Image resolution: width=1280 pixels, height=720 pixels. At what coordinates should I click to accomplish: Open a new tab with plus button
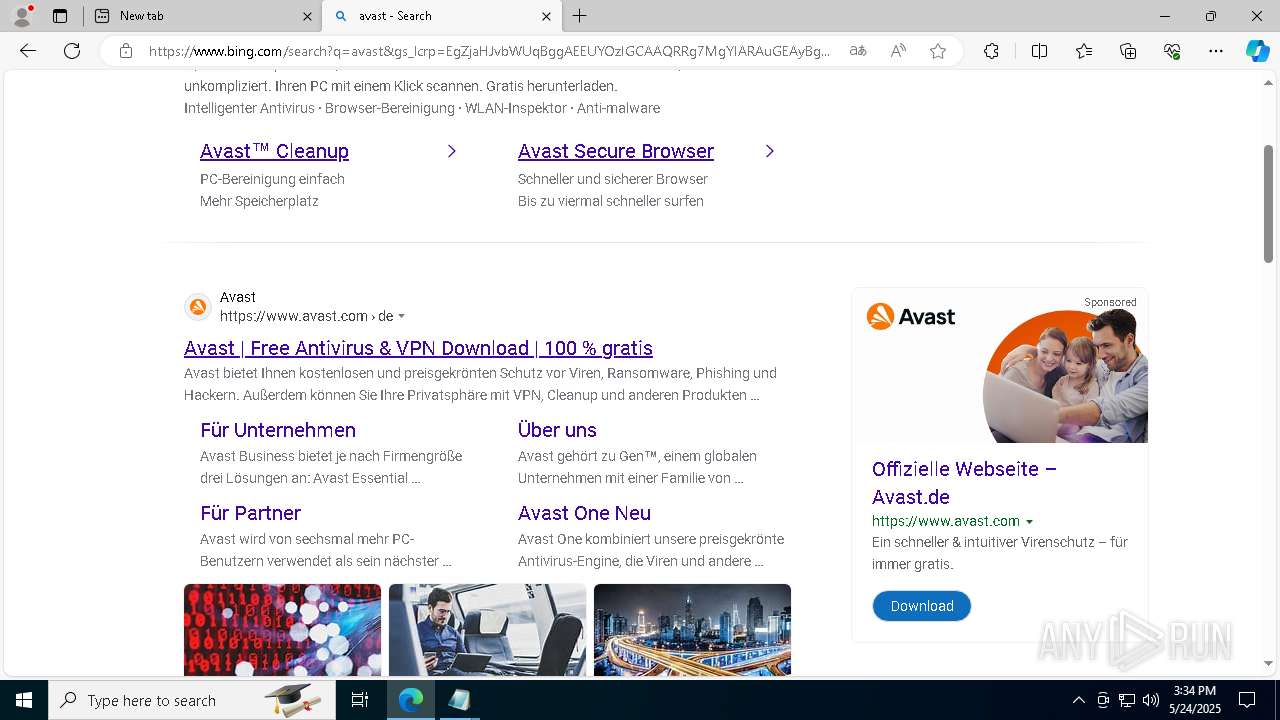[580, 16]
